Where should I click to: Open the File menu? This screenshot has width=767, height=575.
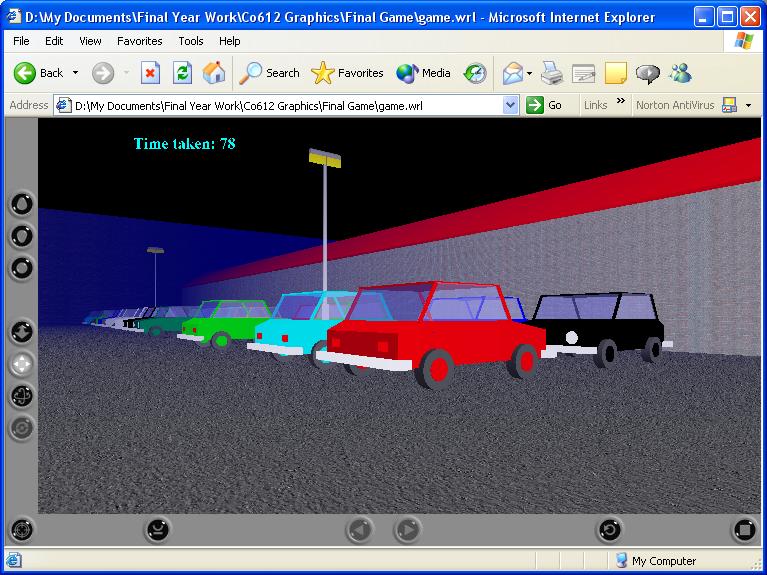21,41
